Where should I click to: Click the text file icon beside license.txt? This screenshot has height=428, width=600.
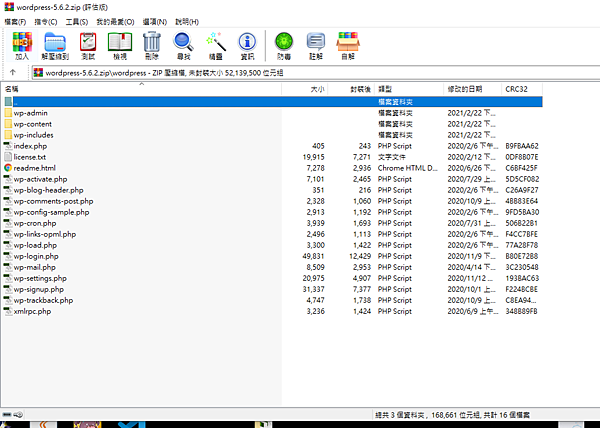click(8, 157)
